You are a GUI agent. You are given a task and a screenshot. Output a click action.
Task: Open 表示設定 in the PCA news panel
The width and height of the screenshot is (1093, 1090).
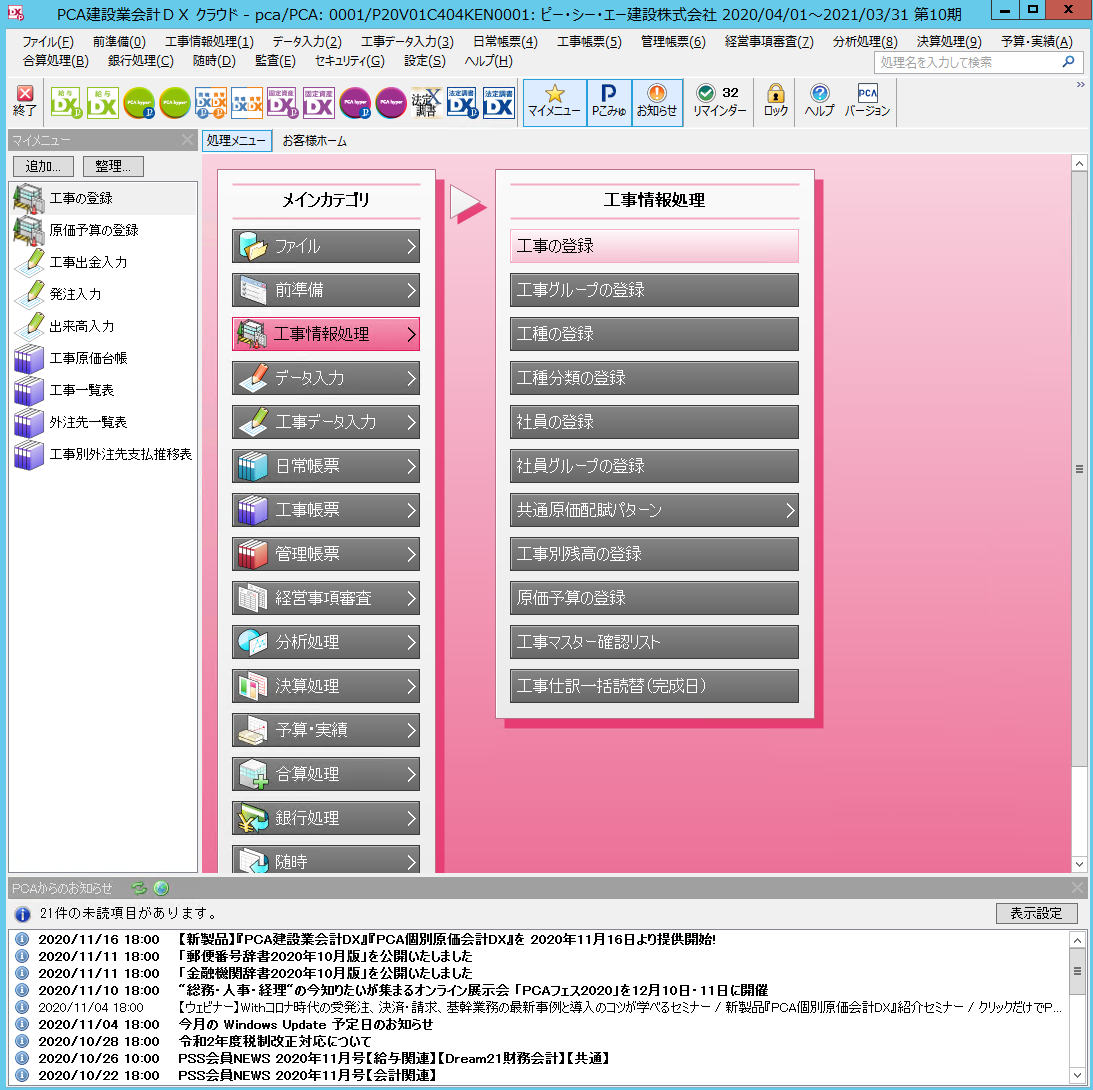tap(1037, 913)
